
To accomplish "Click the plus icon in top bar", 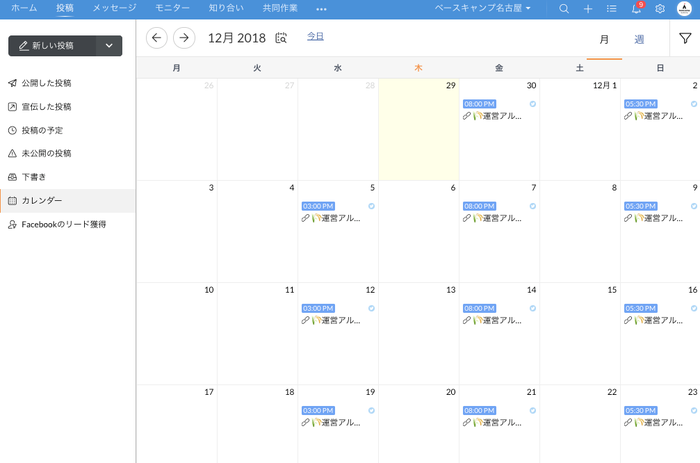I will coord(588,8).
